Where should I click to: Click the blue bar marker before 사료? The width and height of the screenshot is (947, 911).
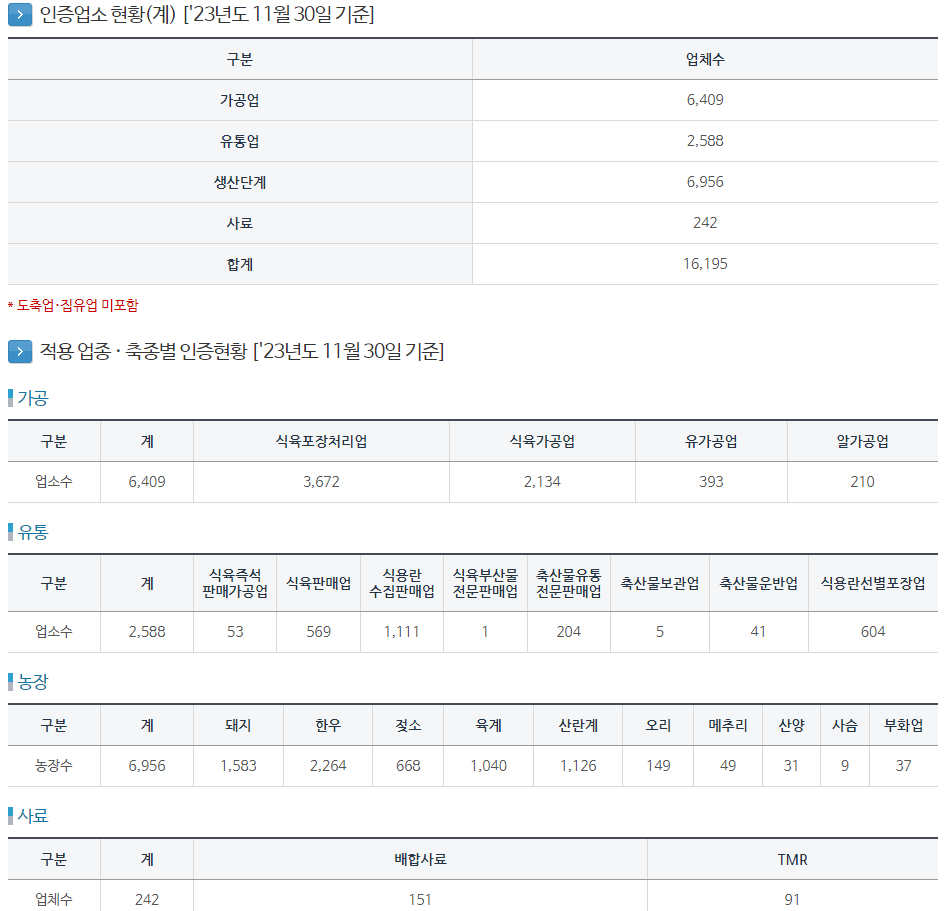(11, 816)
